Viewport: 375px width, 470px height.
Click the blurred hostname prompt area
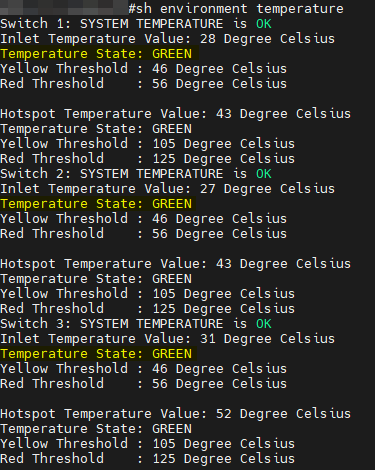64,7
